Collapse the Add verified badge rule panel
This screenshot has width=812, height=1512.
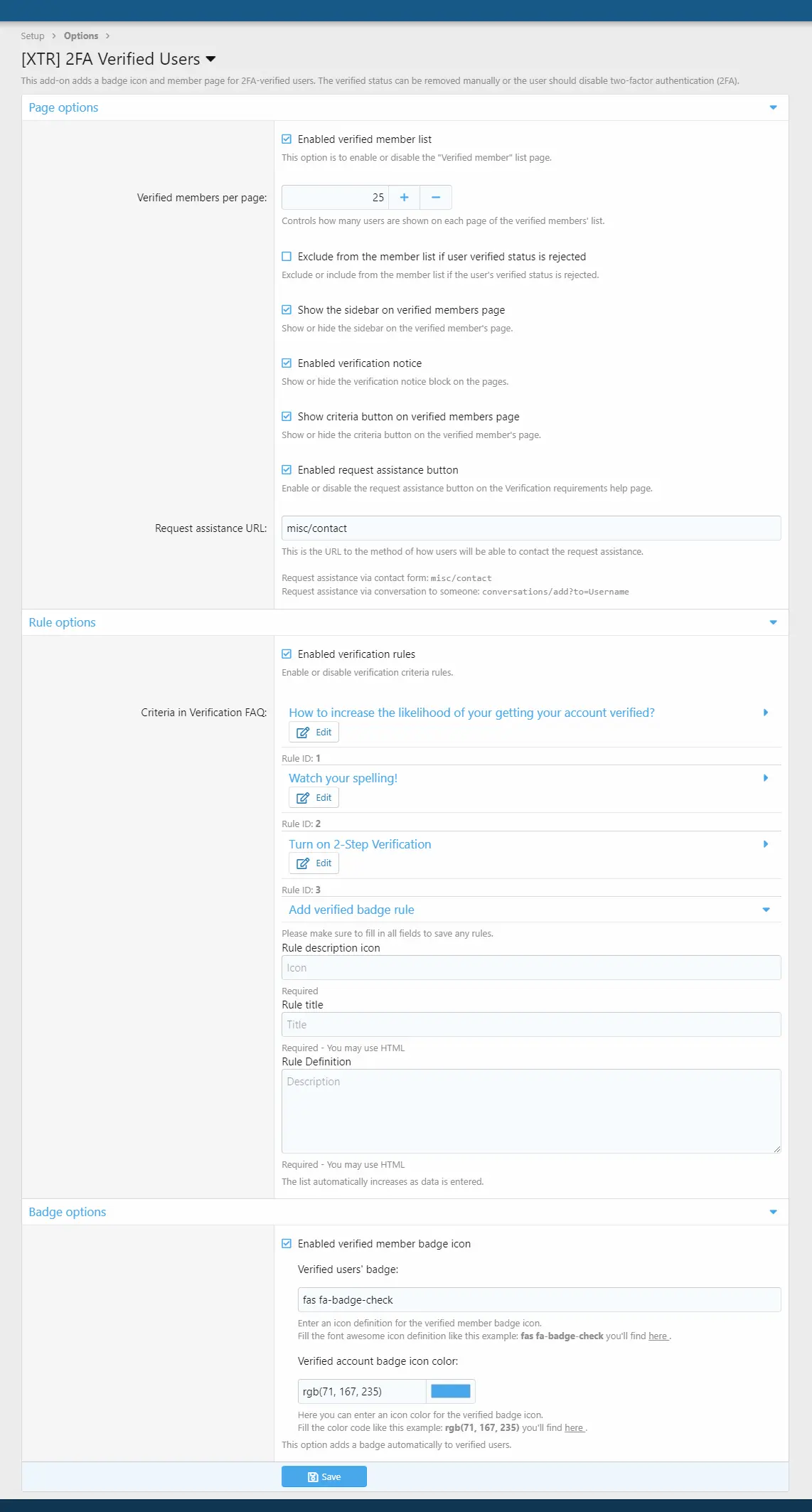tap(766, 910)
